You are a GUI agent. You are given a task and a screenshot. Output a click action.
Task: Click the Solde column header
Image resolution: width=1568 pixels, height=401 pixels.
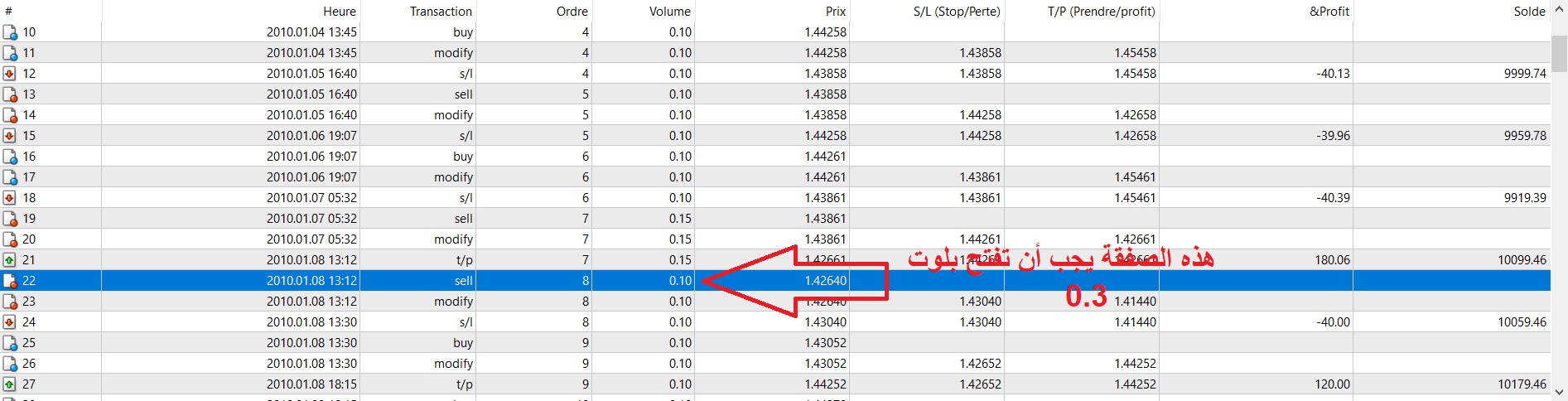tap(1529, 11)
